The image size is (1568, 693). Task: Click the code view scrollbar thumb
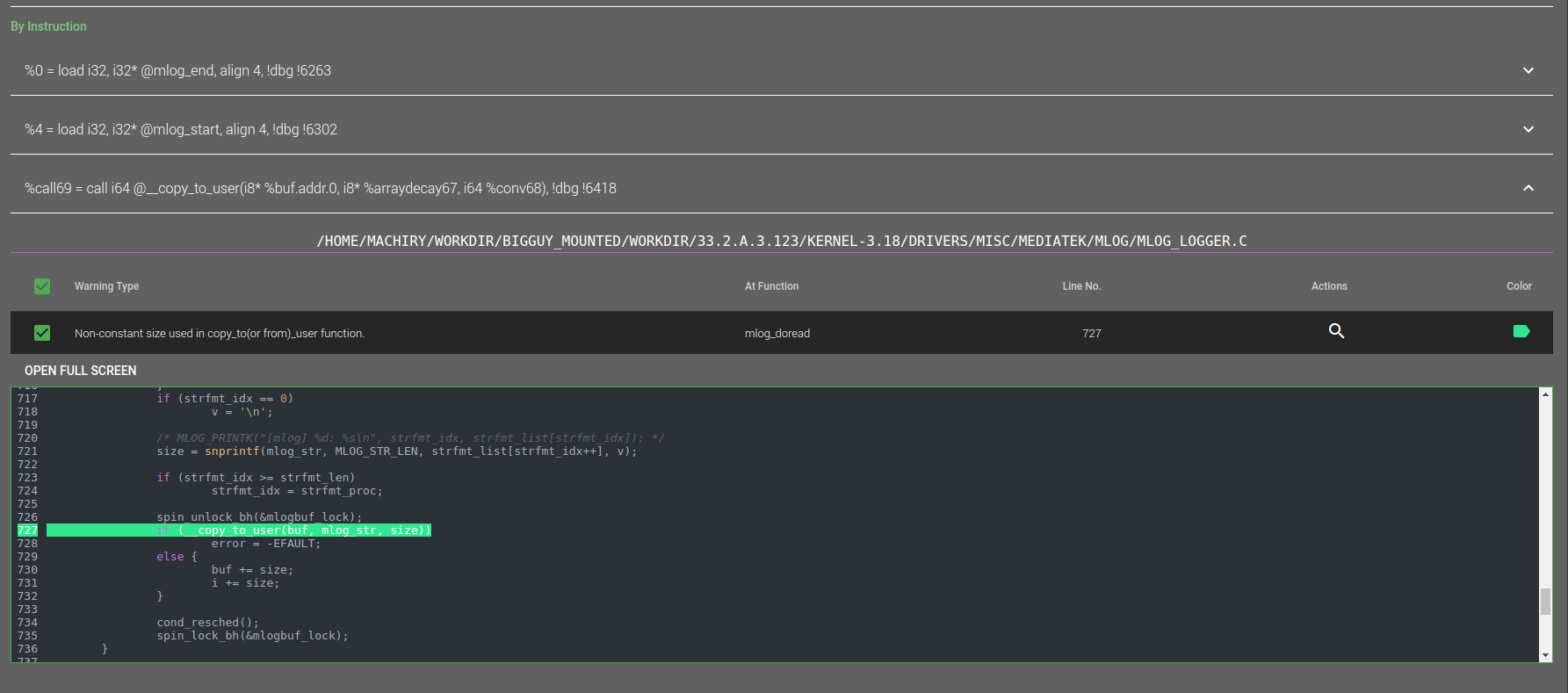tap(1545, 602)
